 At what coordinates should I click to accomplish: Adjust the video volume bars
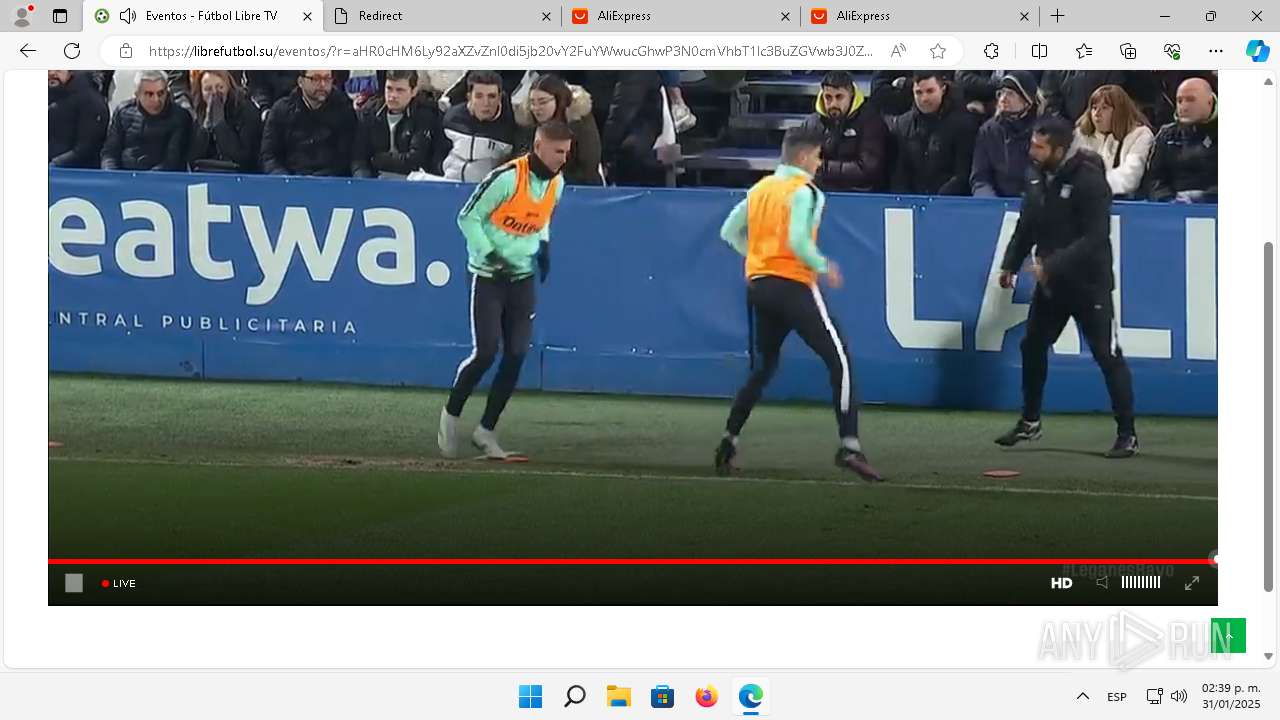tap(1141, 582)
